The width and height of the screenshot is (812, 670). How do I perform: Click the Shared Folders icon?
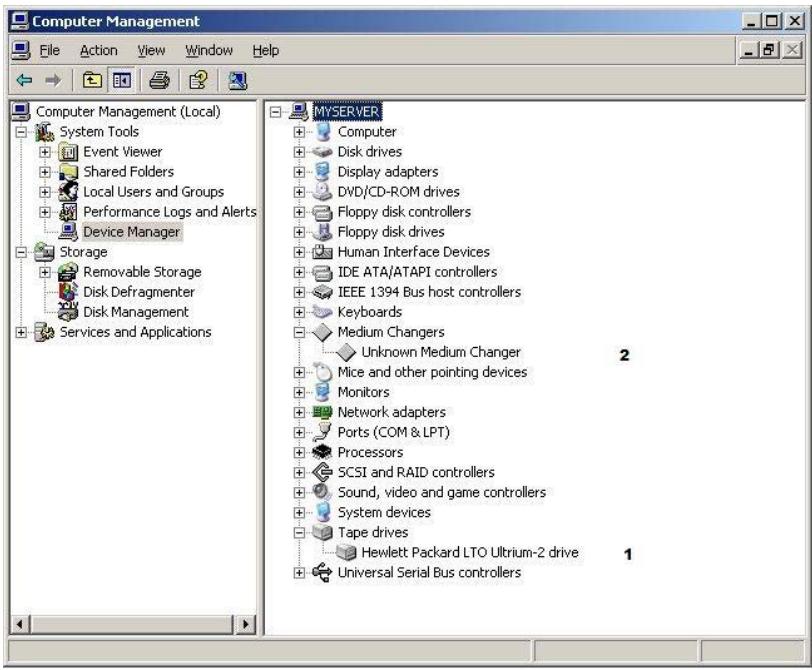[x=68, y=172]
